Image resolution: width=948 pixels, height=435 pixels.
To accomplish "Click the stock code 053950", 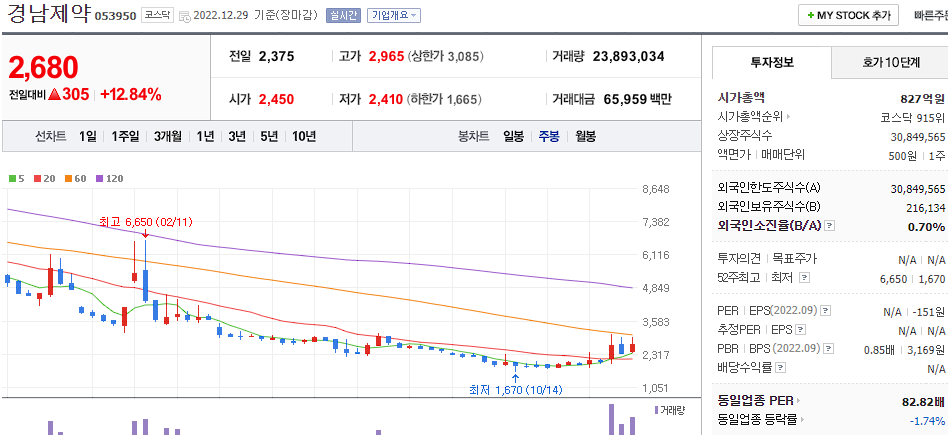I will 115,16.
